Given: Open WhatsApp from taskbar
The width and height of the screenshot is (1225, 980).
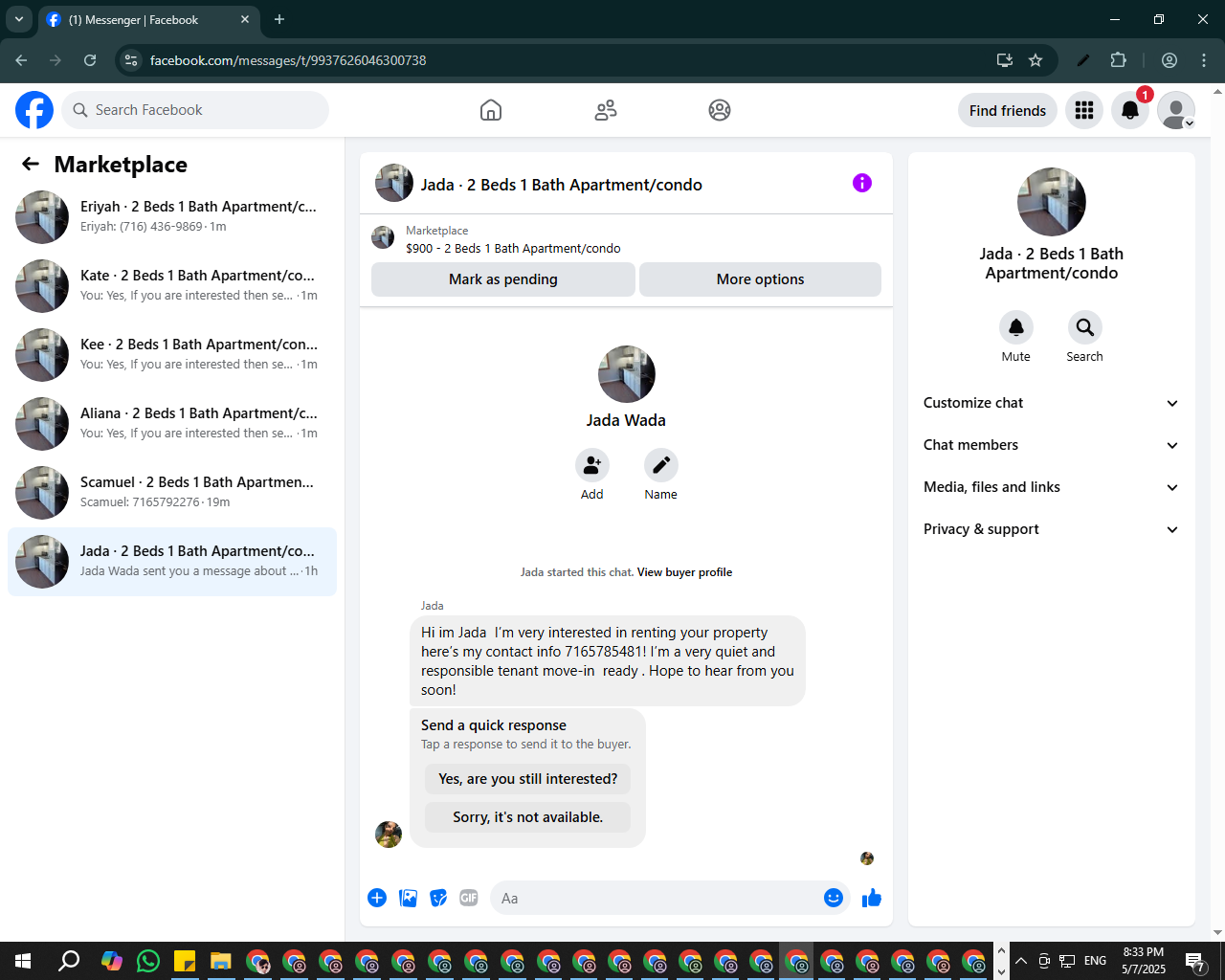Looking at the screenshot, I should (x=148, y=961).
